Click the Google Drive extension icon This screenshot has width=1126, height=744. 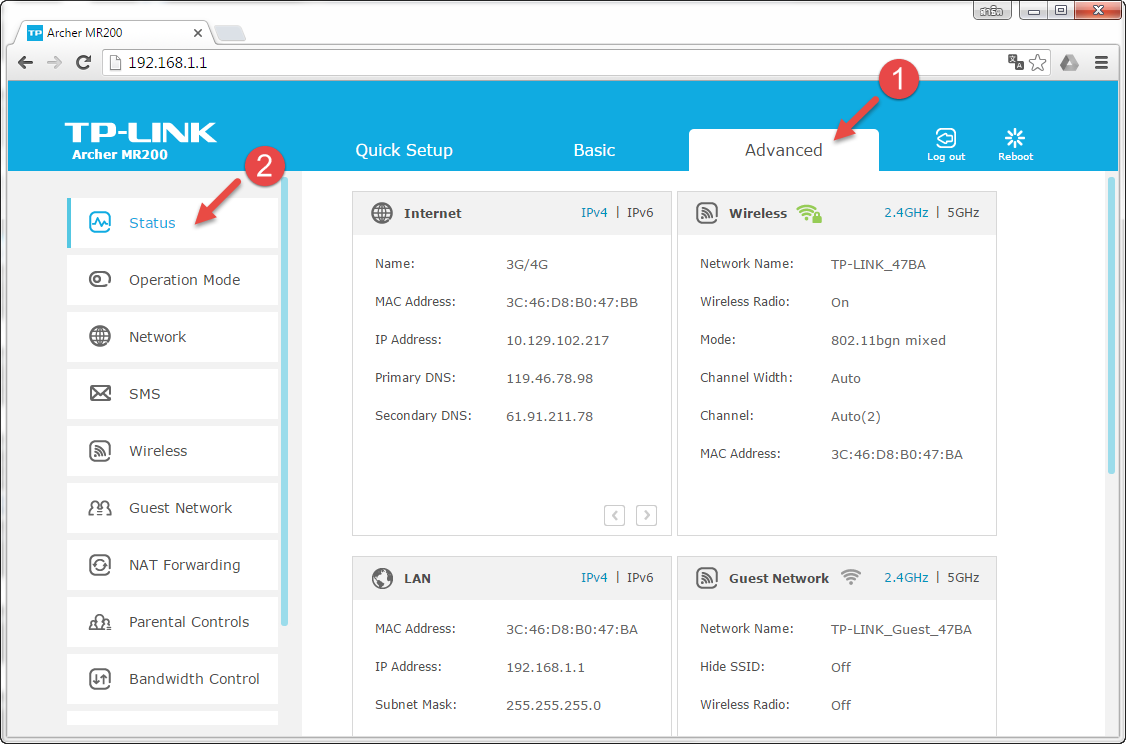[1069, 62]
